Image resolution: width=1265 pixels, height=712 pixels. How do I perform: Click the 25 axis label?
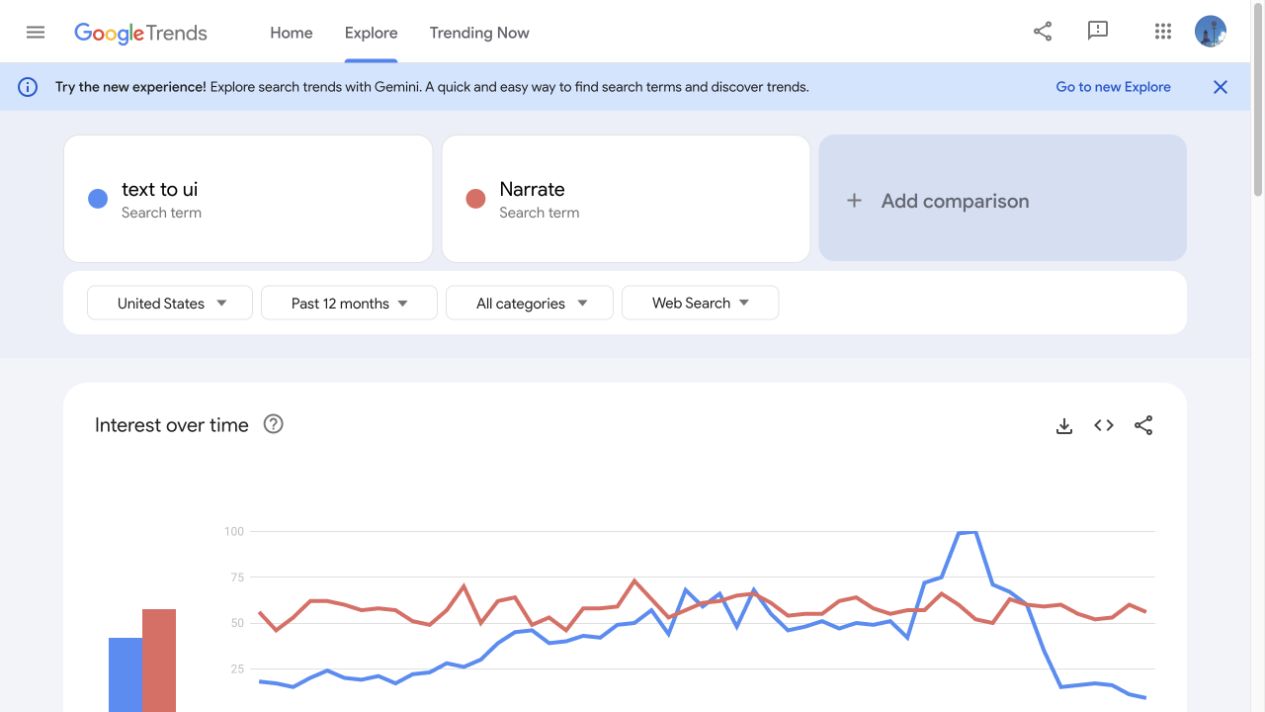pos(237,669)
